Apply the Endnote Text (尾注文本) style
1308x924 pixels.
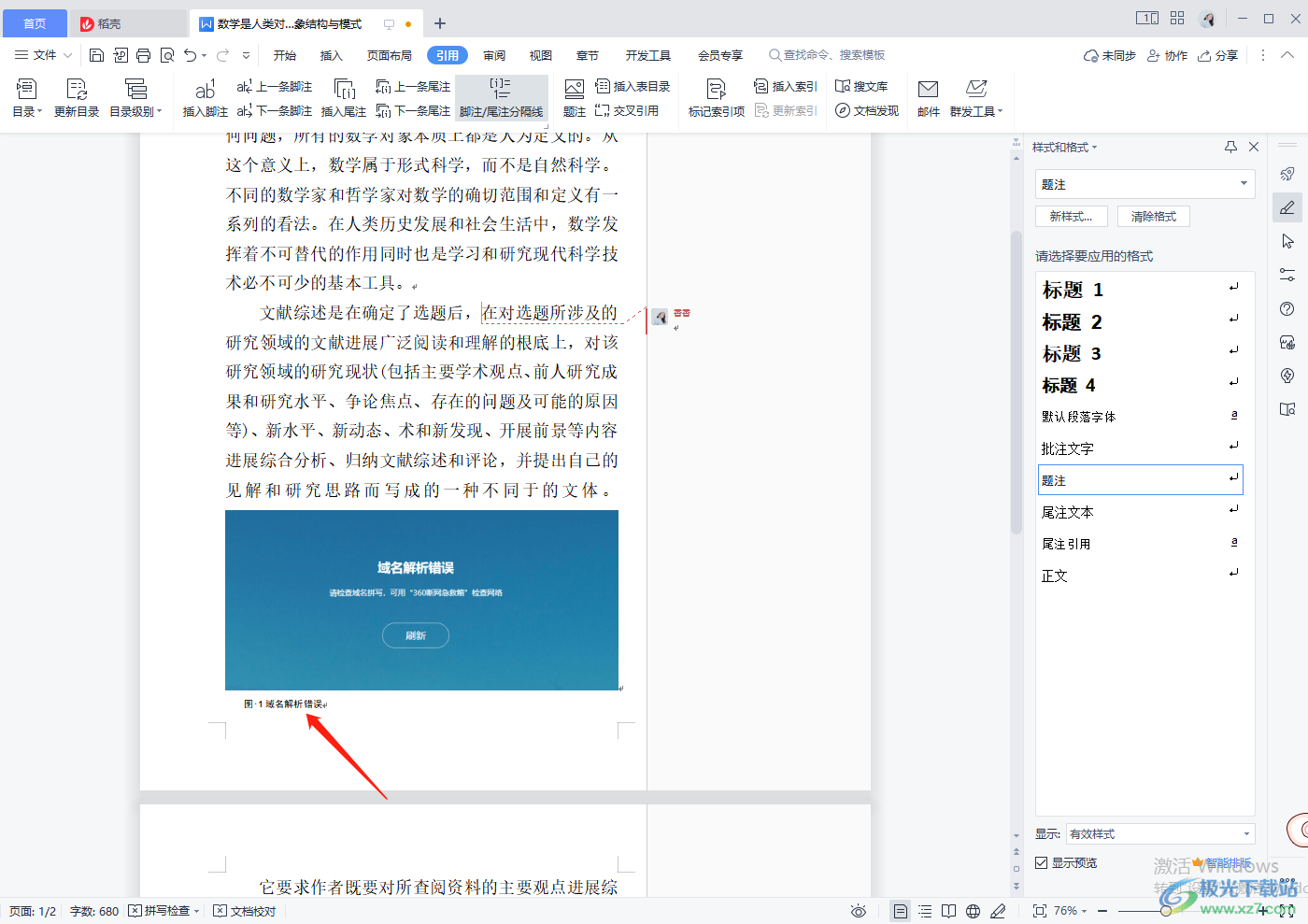(x=1140, y=512)
